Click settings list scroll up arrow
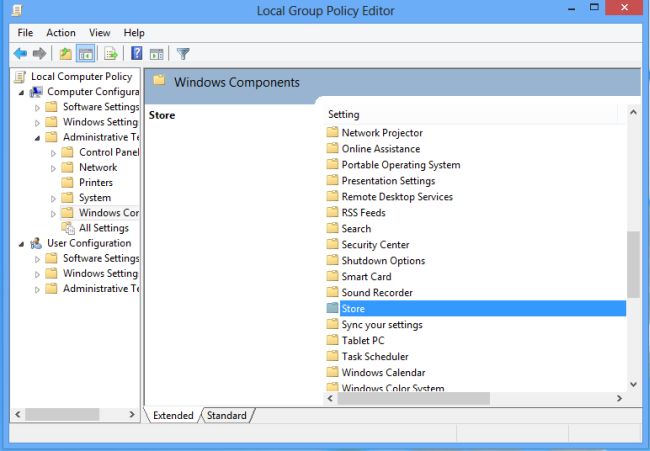This screenshot has height=451, width=650. point(633,112)
